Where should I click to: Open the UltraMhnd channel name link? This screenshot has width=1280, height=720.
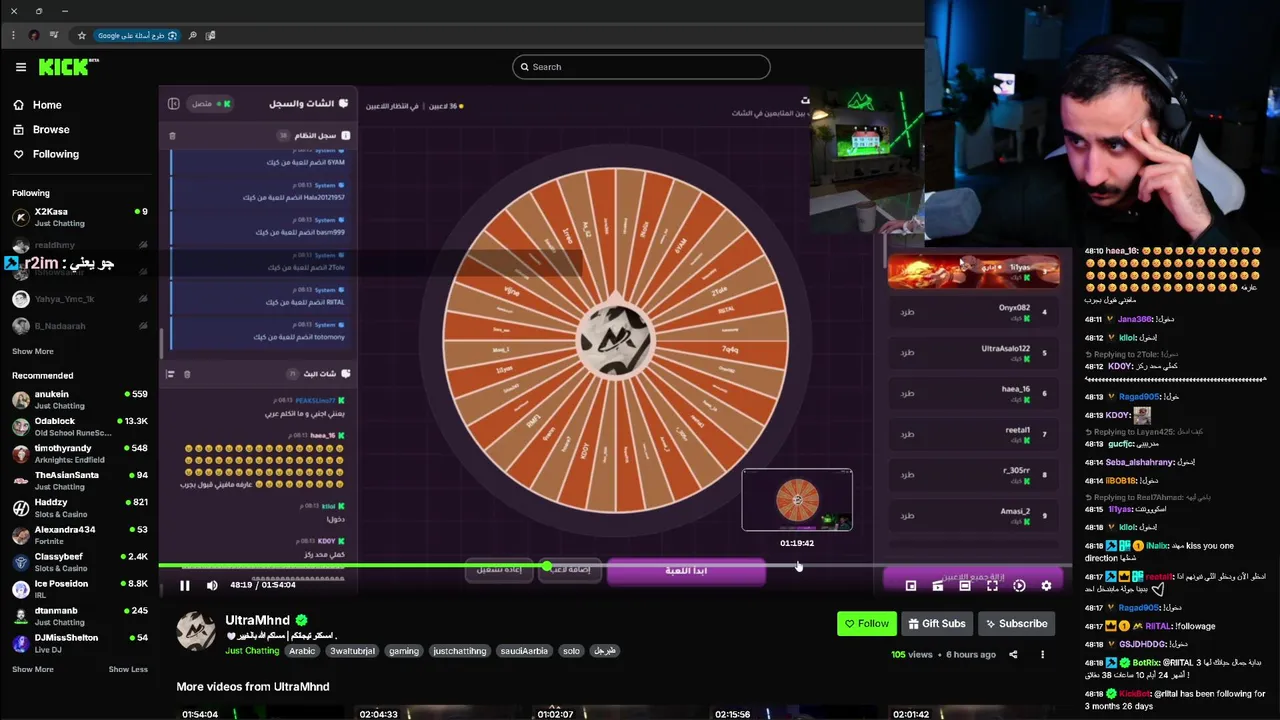click(257, 620)
